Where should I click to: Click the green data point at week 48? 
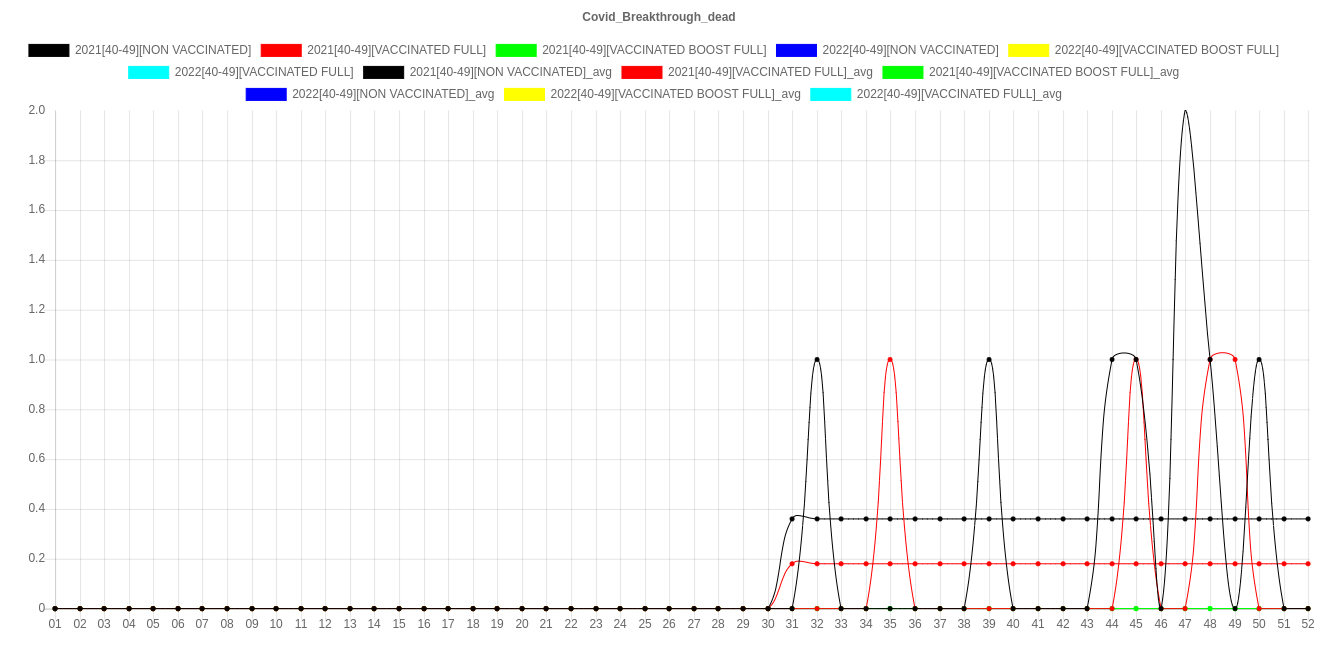point(1209,608)
